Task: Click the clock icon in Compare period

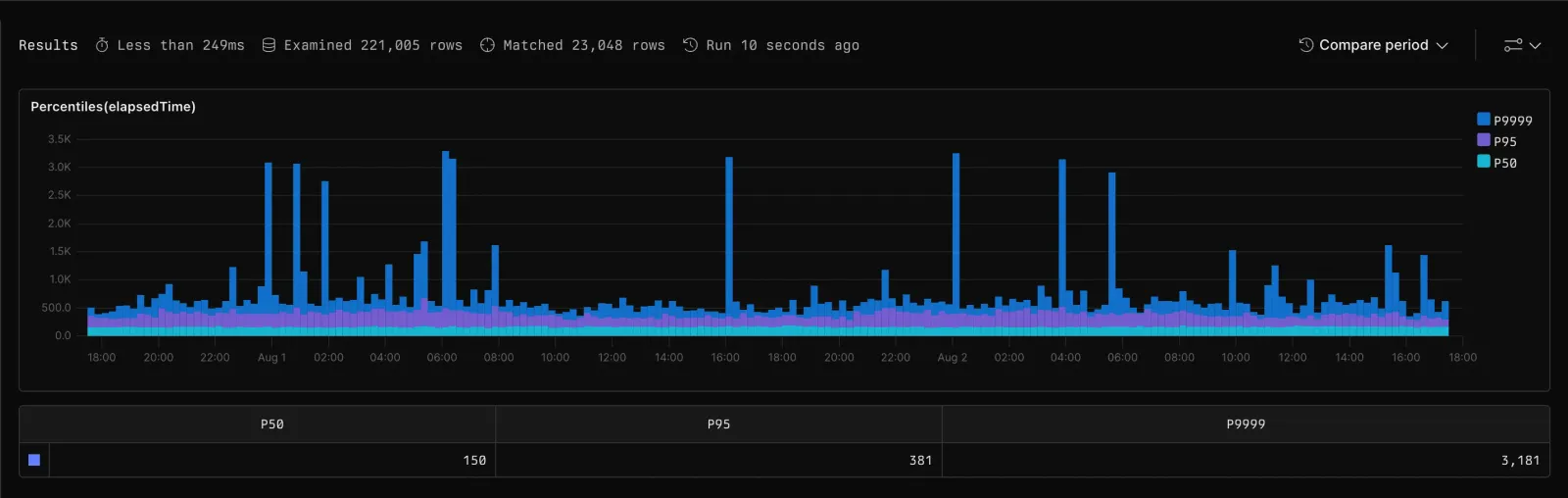Action: point(1305,45)
